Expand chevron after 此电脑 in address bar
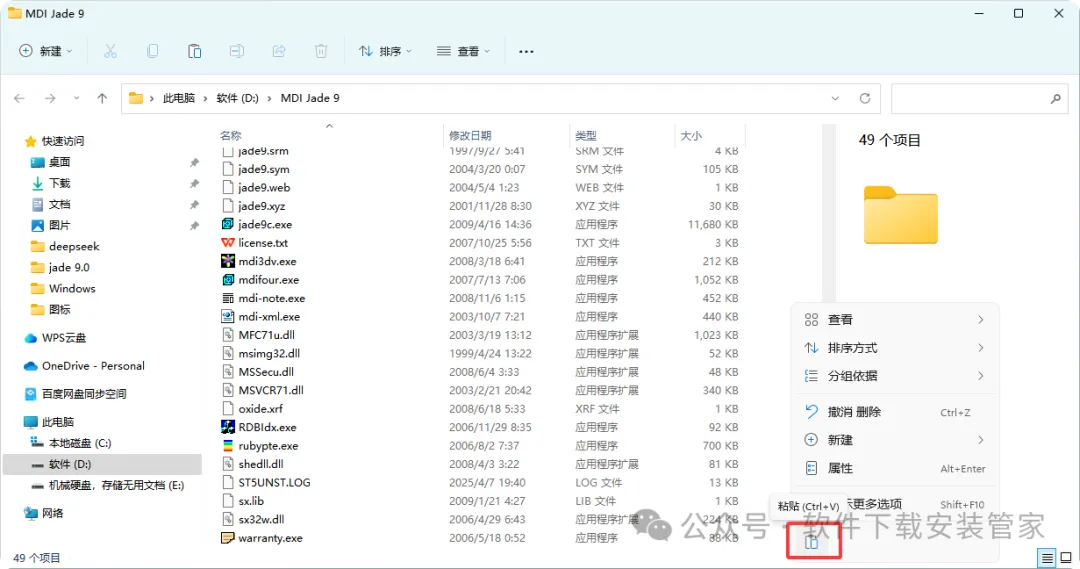This screenshot has height=569, width=1080. [205, 99]
